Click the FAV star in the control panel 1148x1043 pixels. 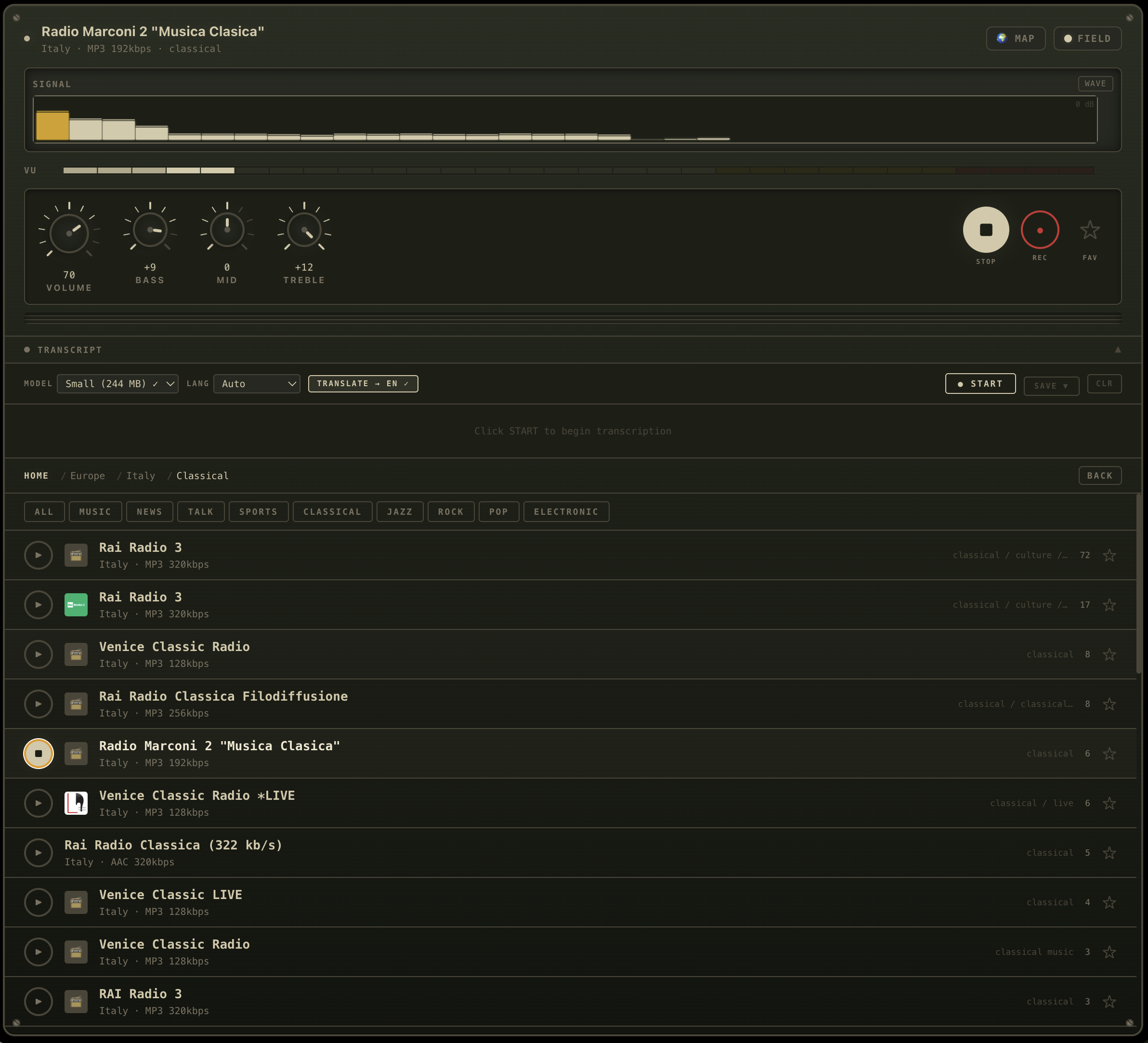tap(1090, 231)
